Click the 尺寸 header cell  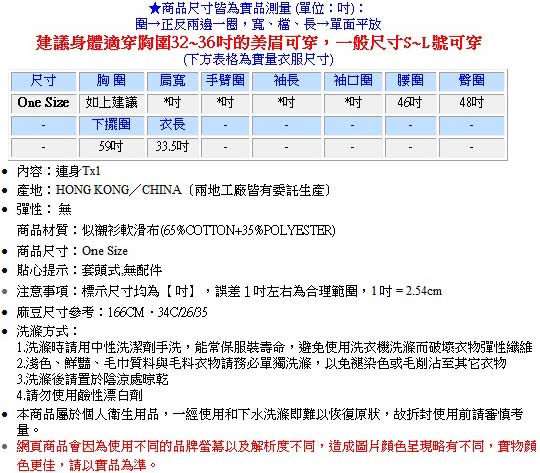[x=43, y=81]
